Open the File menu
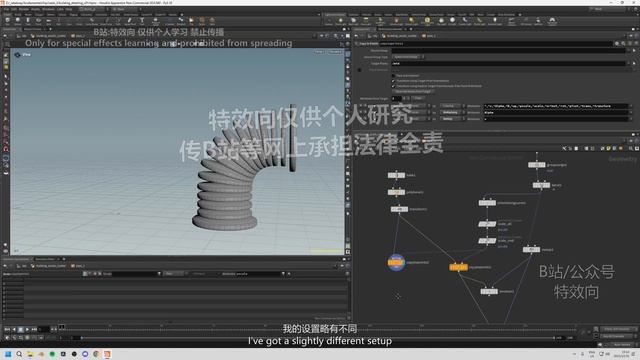 (x=6, y=9)
